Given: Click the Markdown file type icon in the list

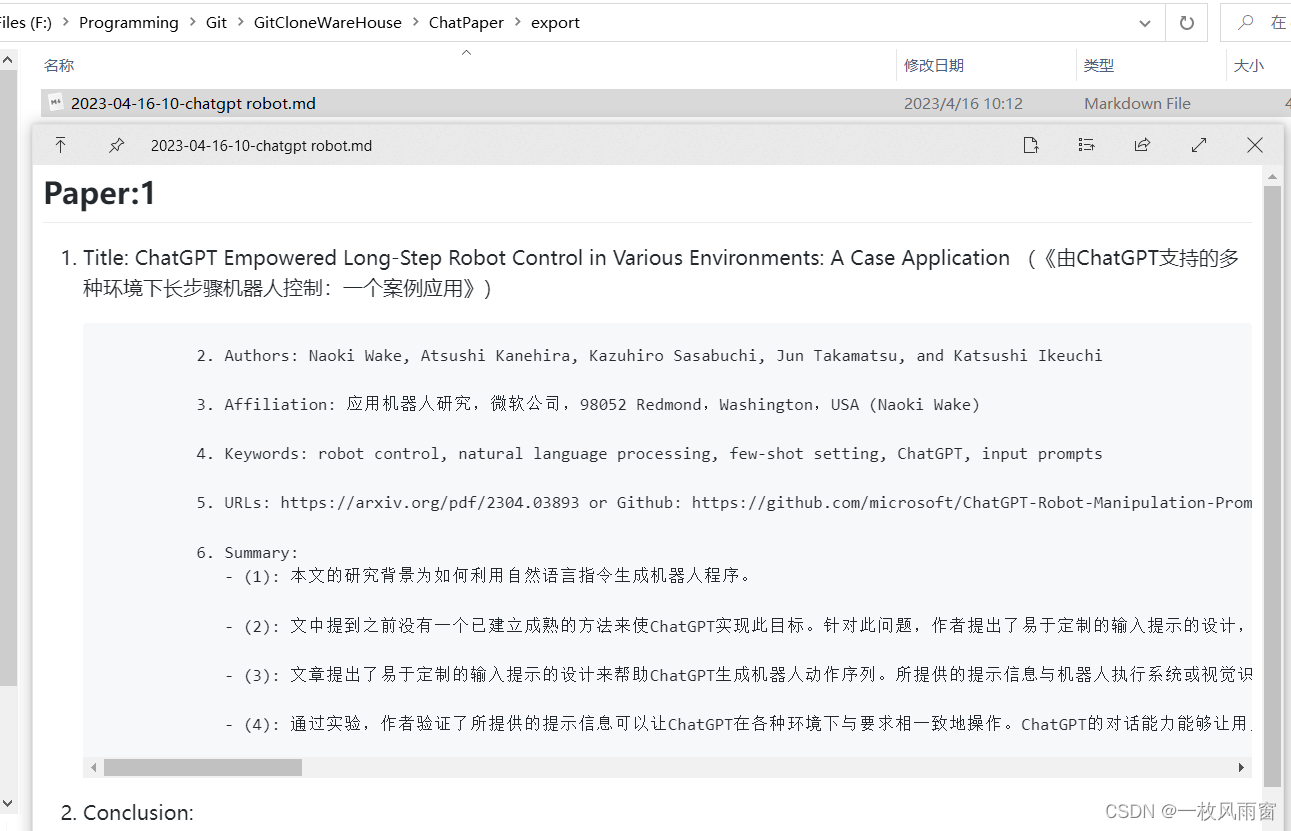Looking at the screenshot, I should click(x=54, y=102).
